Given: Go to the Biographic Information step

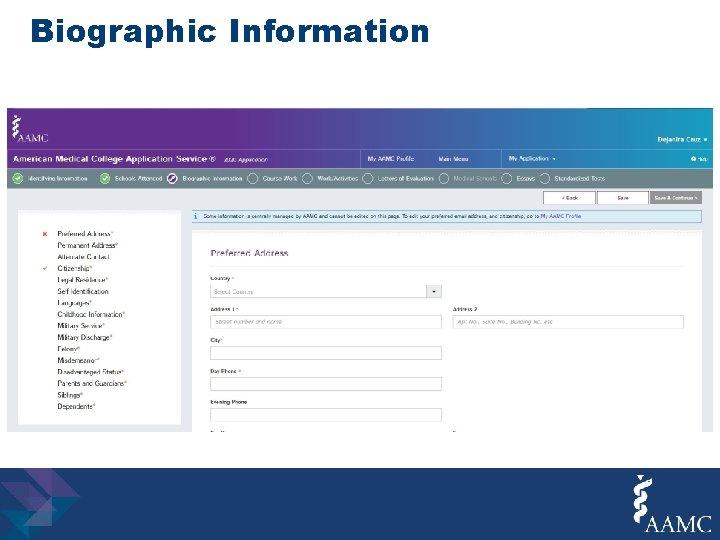Looking at the screenshot, I should pos(212,179).
